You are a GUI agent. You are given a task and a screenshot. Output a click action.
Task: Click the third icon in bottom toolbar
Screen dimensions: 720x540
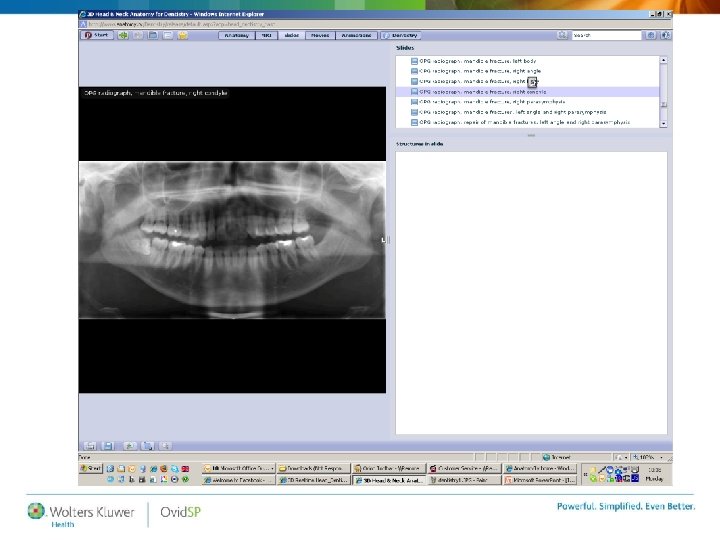pos(130,446)
